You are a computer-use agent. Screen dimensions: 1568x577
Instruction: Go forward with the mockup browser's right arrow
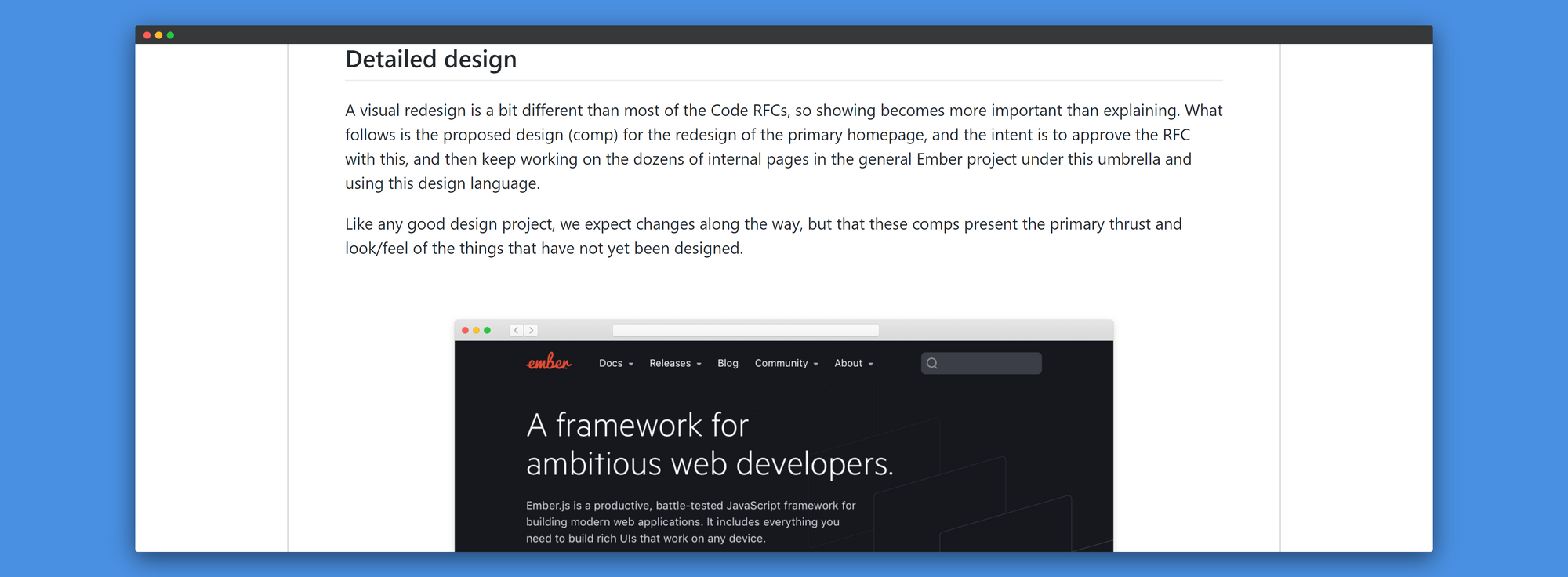(x=531, y=330)
